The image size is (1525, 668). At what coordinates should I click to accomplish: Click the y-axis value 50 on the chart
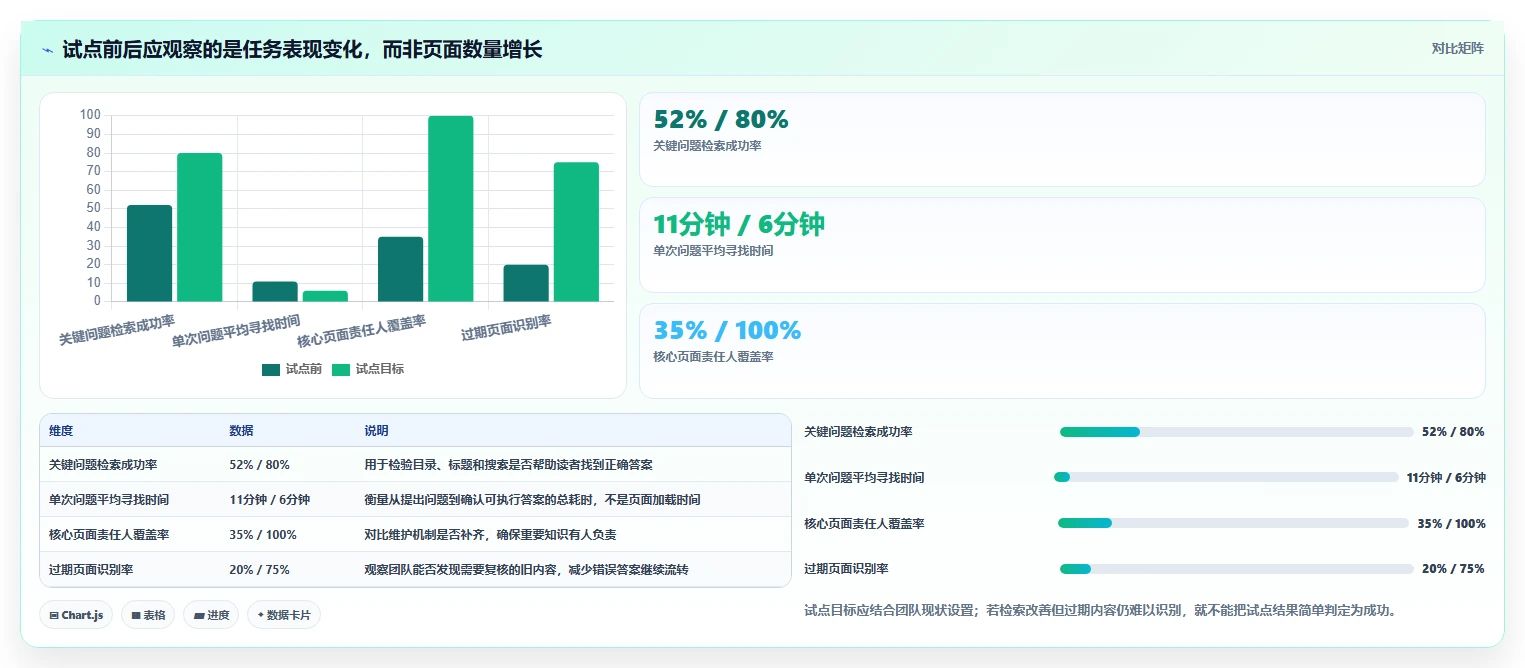tap(93, 208)
